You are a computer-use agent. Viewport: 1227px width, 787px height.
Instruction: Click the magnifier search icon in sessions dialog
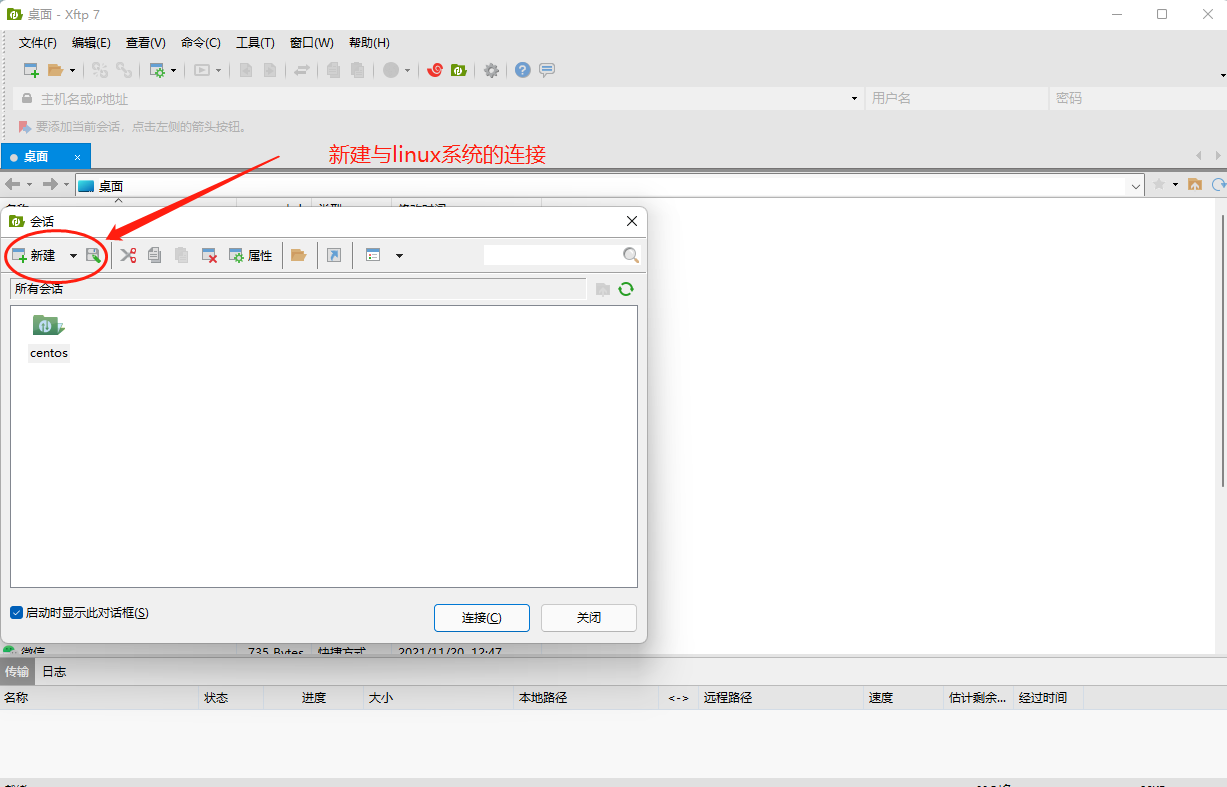631,256
